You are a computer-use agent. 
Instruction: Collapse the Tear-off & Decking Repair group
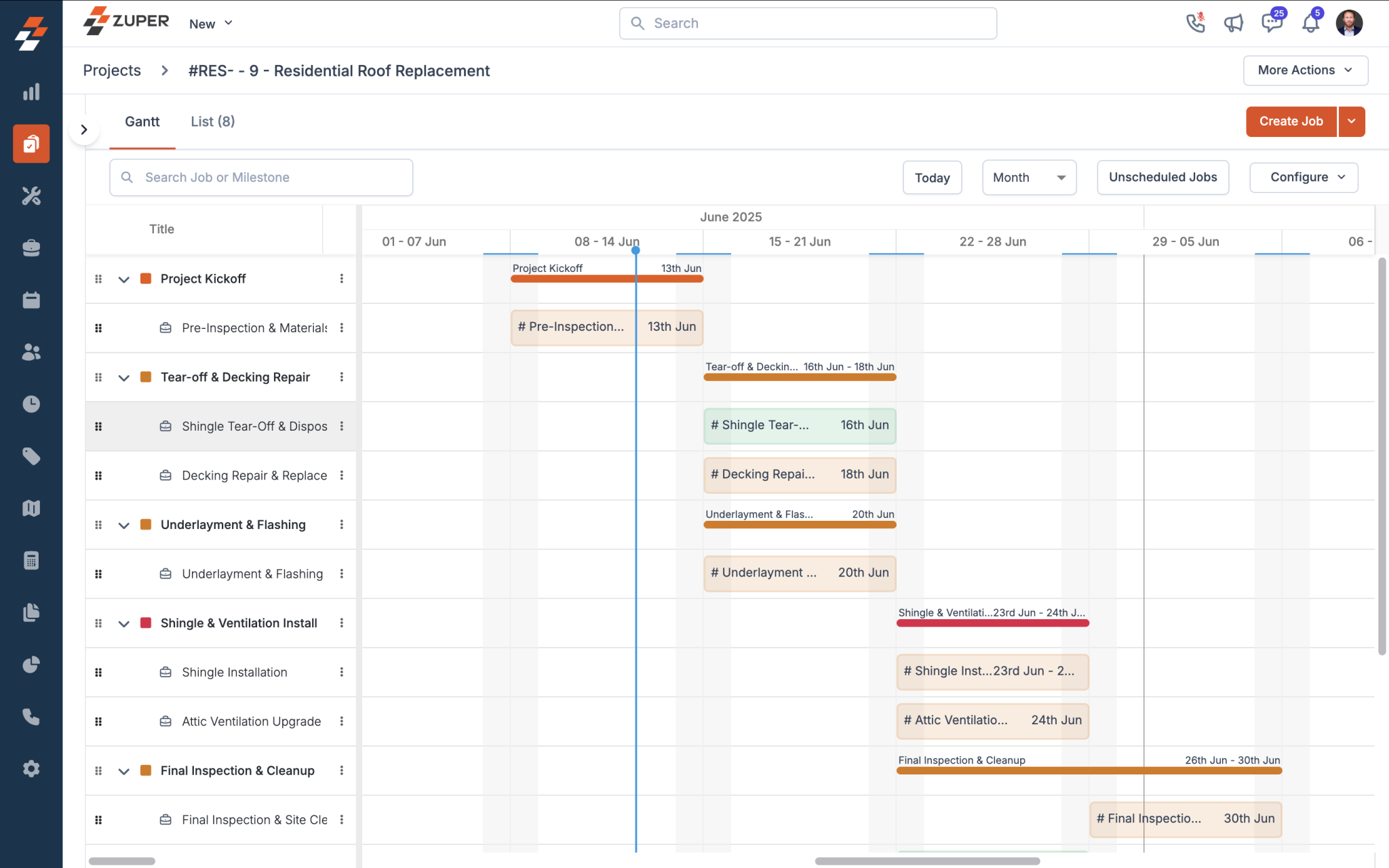(123, 378)
